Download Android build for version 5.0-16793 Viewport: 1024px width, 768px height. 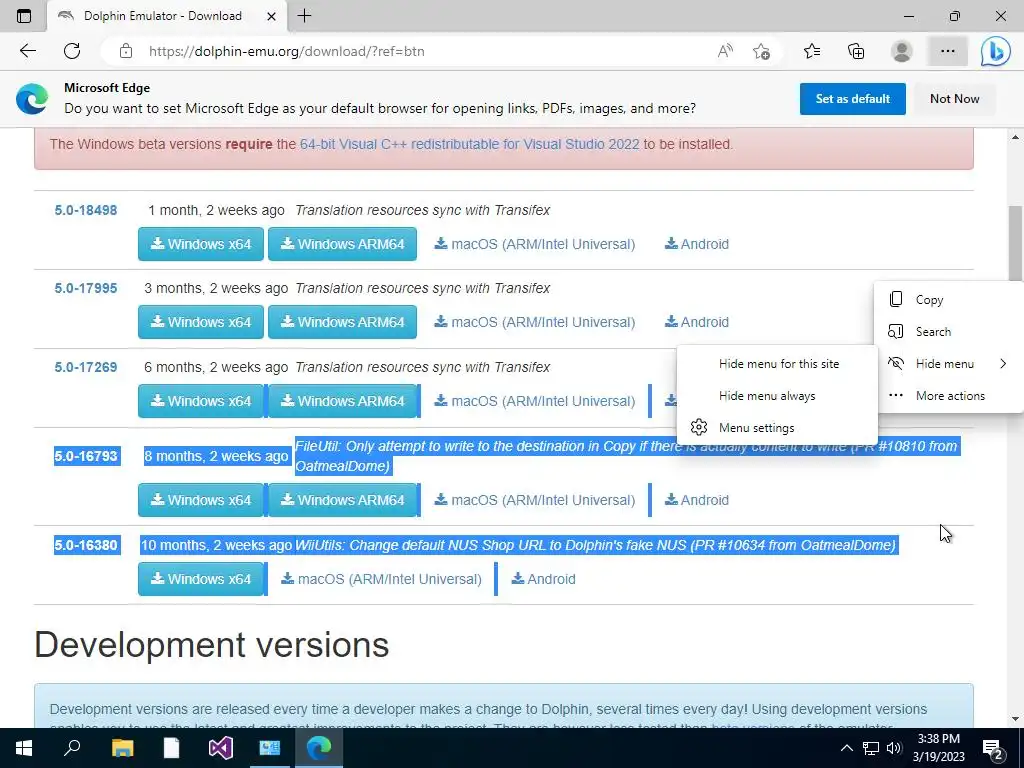pos(697,500)
